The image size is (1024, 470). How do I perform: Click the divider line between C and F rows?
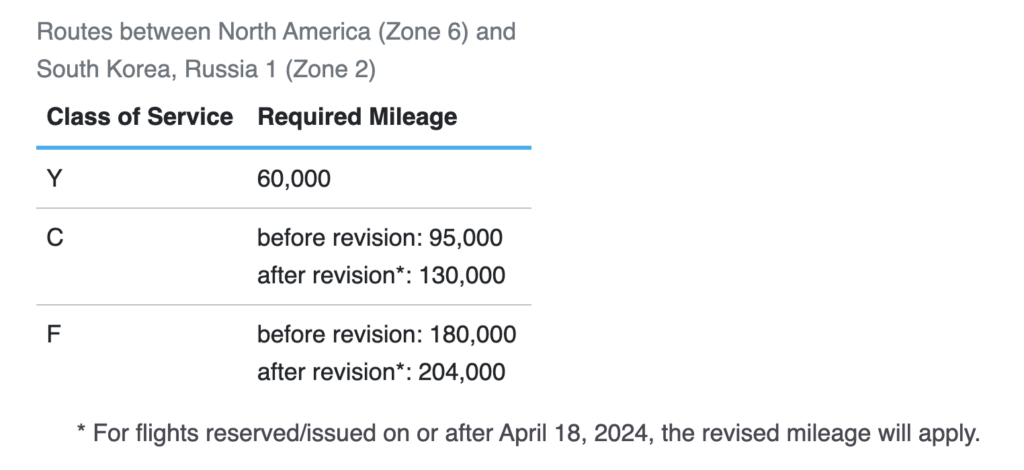283,305
